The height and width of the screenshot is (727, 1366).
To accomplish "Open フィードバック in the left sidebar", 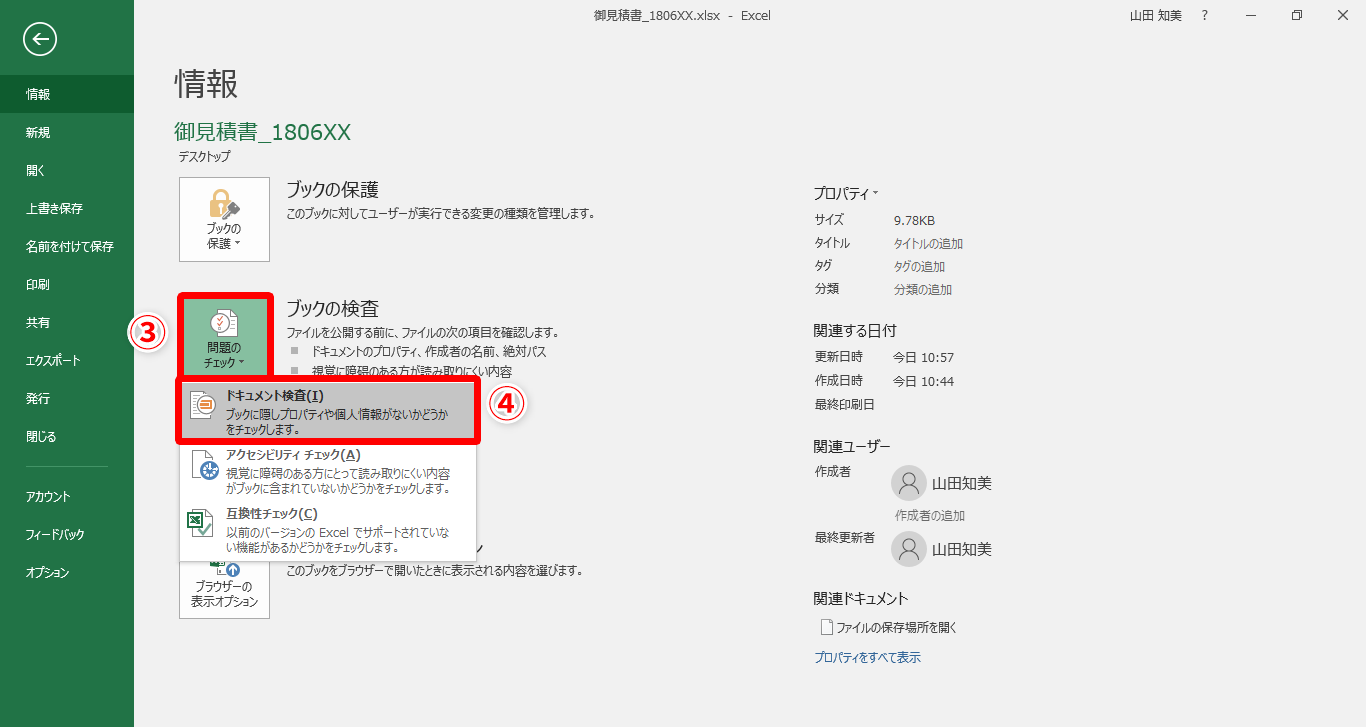I will point(67,534).
